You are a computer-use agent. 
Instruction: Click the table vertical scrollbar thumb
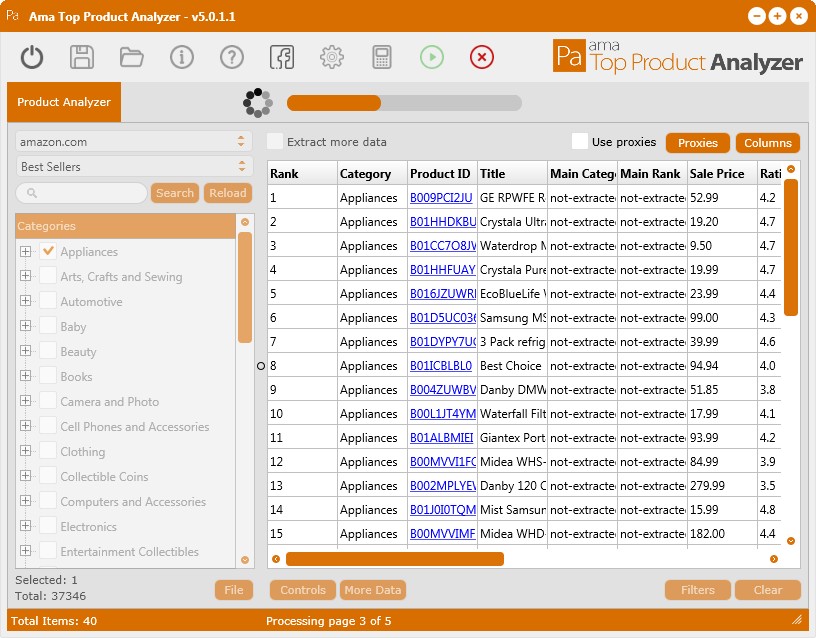[791, 247]
